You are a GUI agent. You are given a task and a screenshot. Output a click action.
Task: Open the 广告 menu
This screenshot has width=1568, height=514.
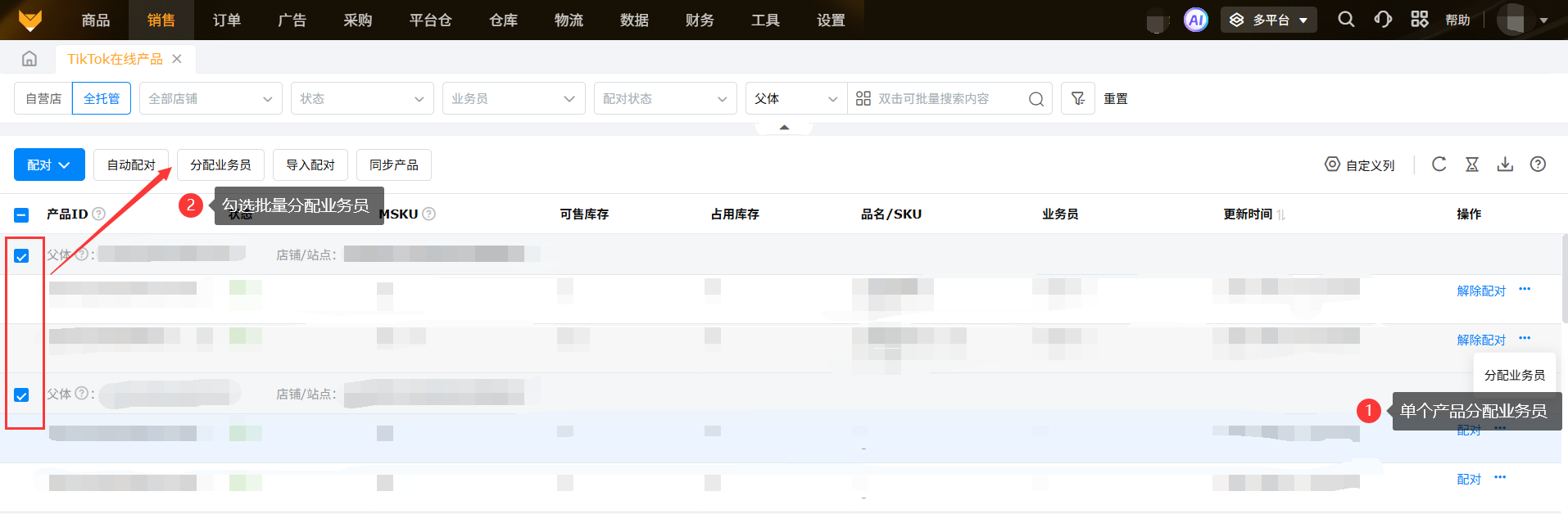292,20
